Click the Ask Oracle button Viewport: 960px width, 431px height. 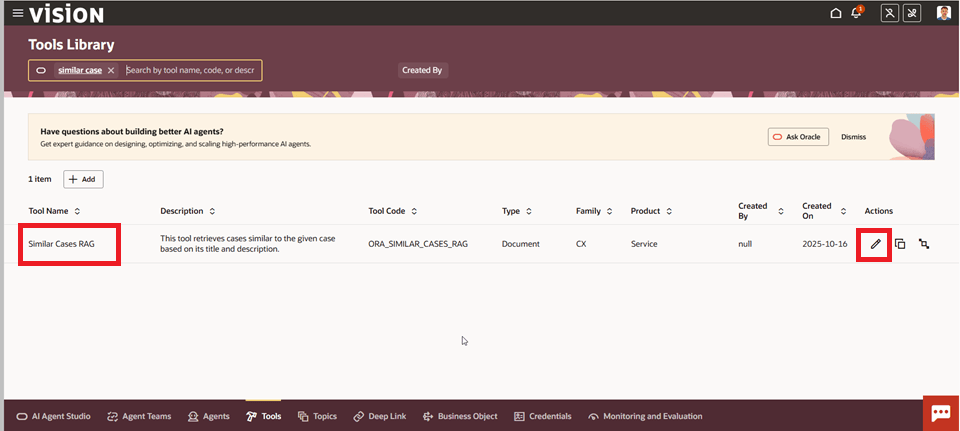(x=798, y=137)
